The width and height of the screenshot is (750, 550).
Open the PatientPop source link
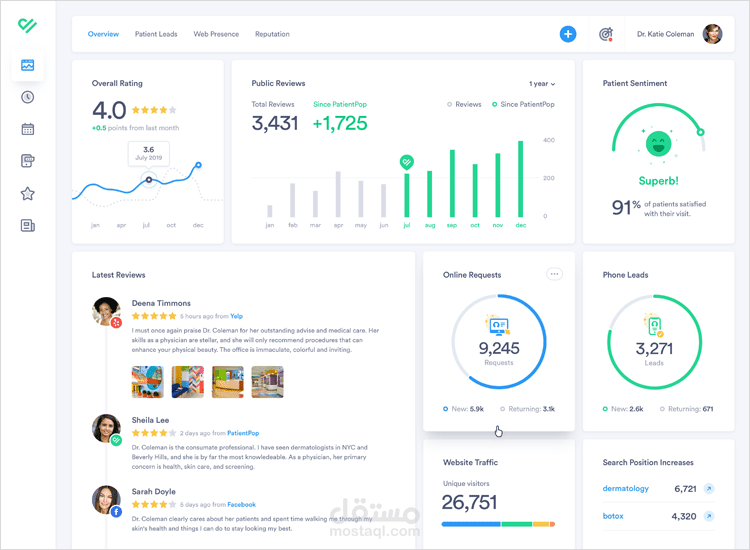click(x=243, y=433)
